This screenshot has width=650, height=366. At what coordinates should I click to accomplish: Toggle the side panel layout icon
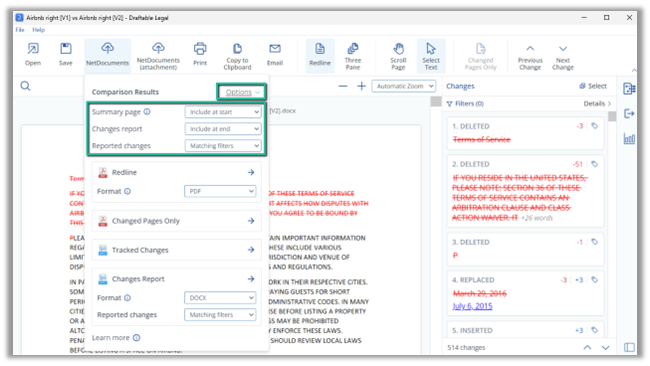pyautogui.click(x=629, y=347)
